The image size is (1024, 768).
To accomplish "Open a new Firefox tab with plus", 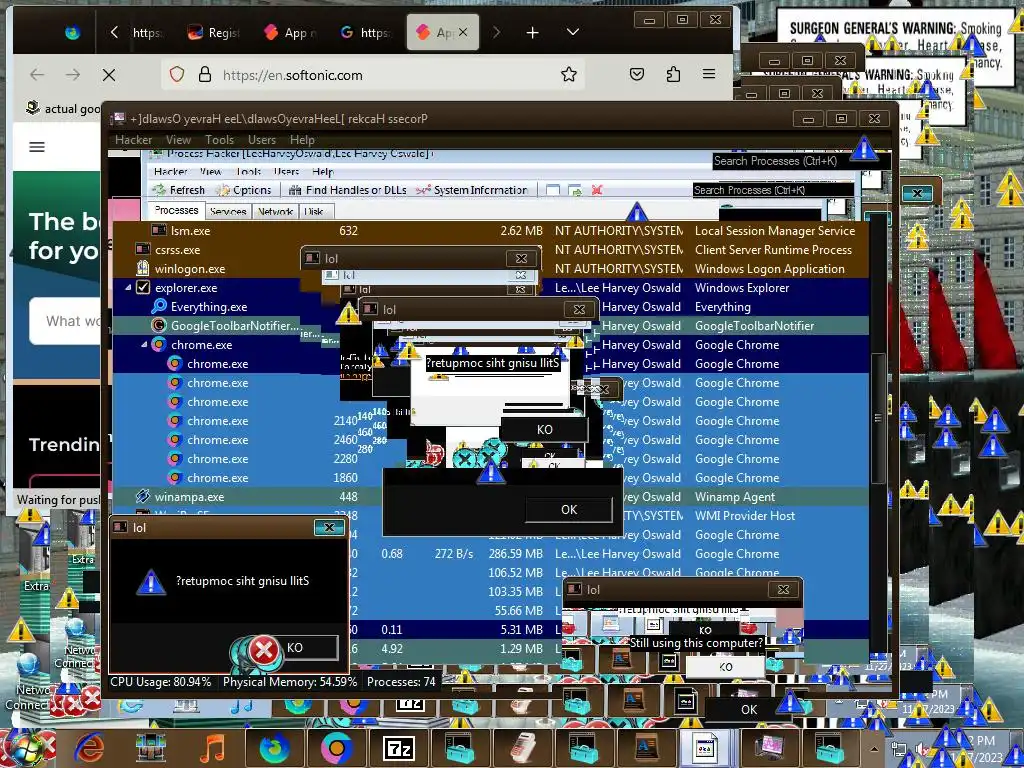I will pyautogui.click(x=532, y=32).
